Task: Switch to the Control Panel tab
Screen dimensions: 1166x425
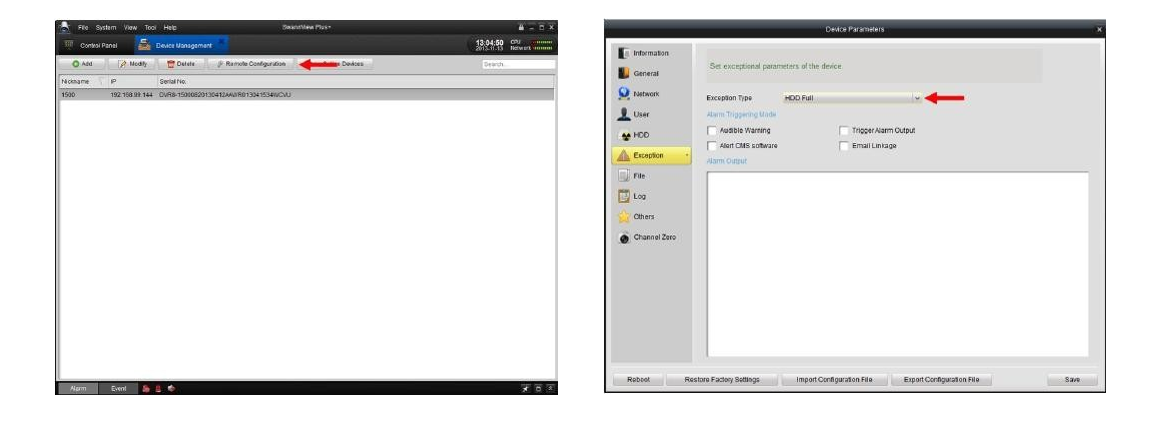Action: click(x=91, y=44)
